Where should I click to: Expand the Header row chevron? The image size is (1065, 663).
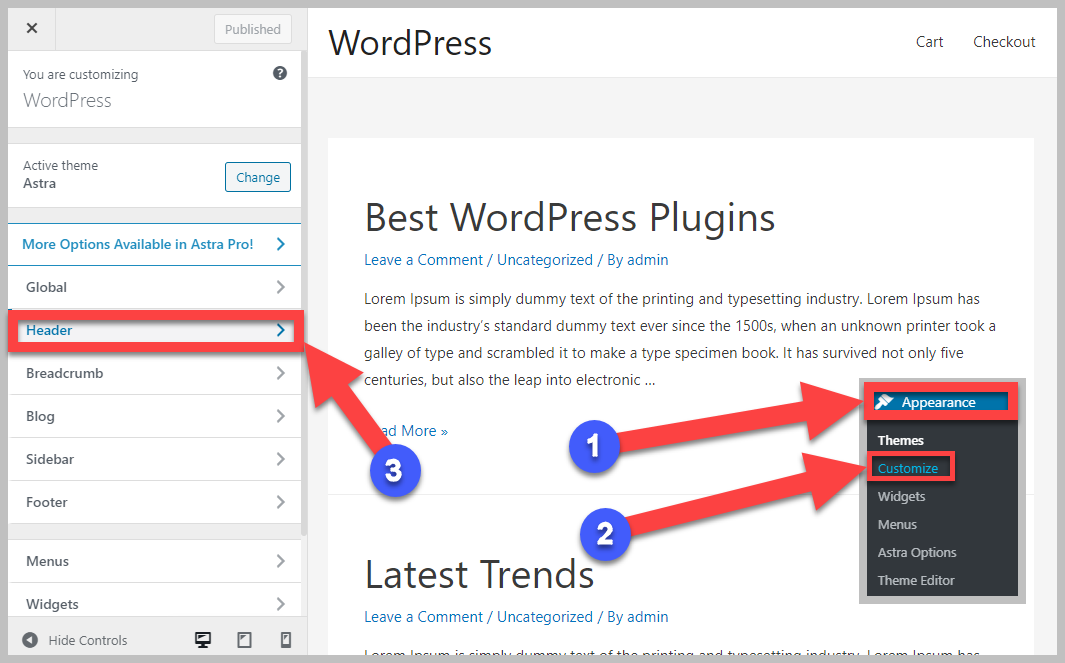click(281, 330)
